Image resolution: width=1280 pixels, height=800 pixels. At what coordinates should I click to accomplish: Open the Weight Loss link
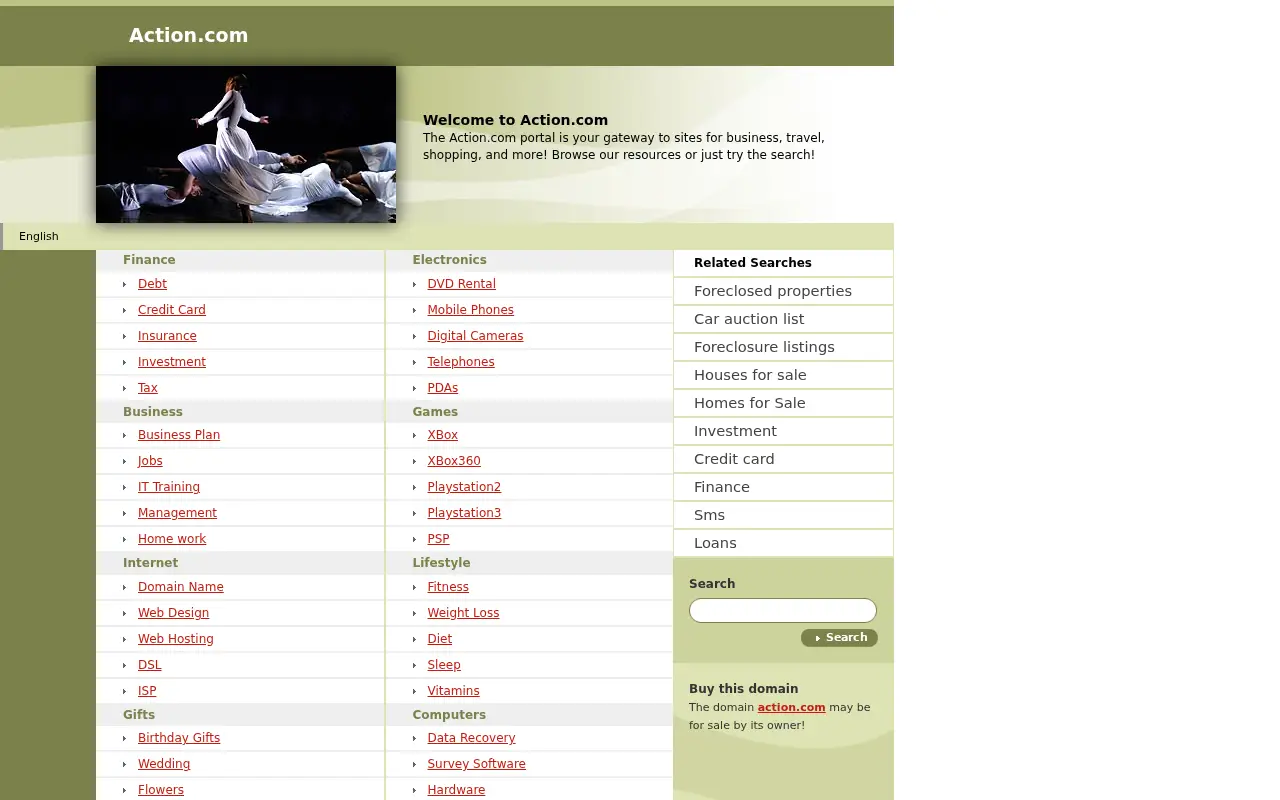tap(463, 613)
